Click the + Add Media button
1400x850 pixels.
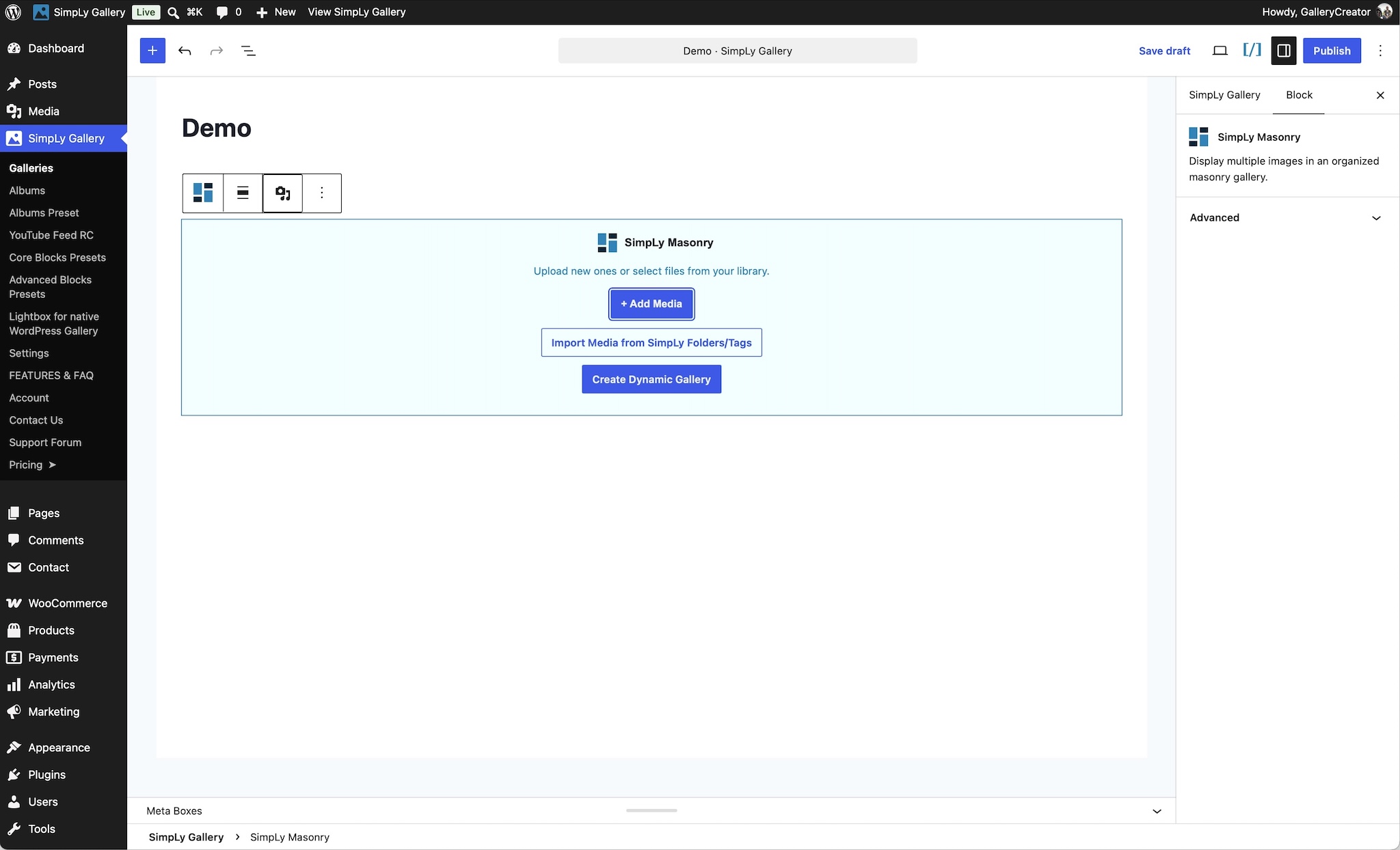coord(651,304)
